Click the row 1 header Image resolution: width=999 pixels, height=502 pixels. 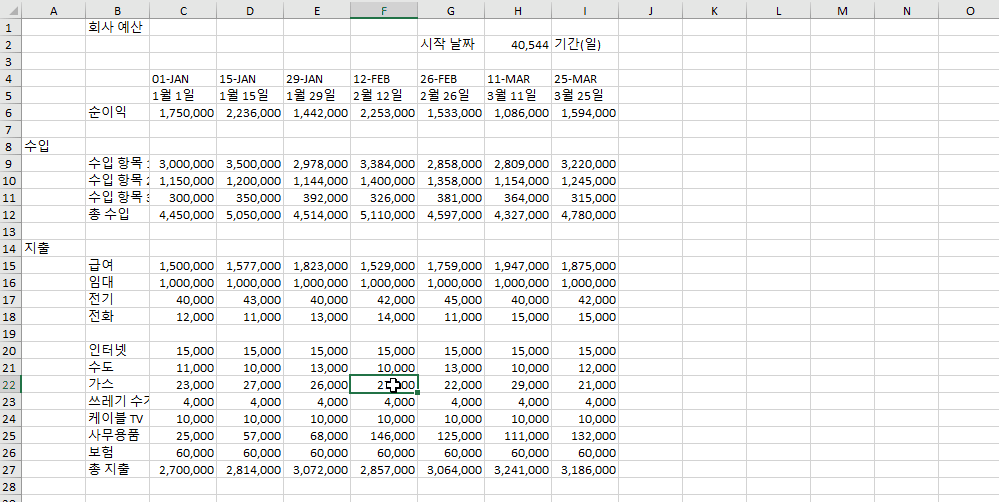click(x=11, y=27)
